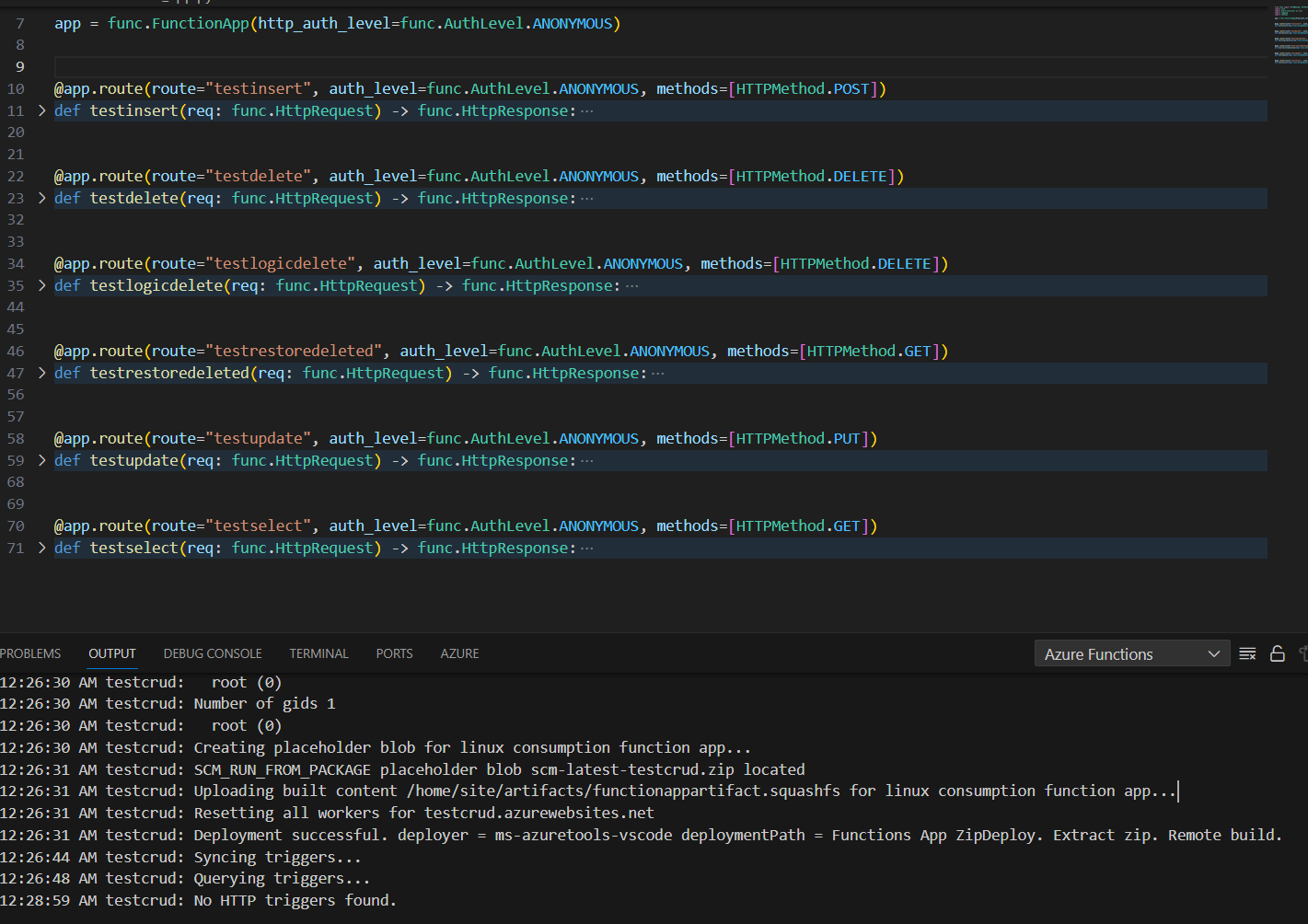Expand the folded testupdate function
Viewport: 1308px width, 924px height.
(41, 460)
